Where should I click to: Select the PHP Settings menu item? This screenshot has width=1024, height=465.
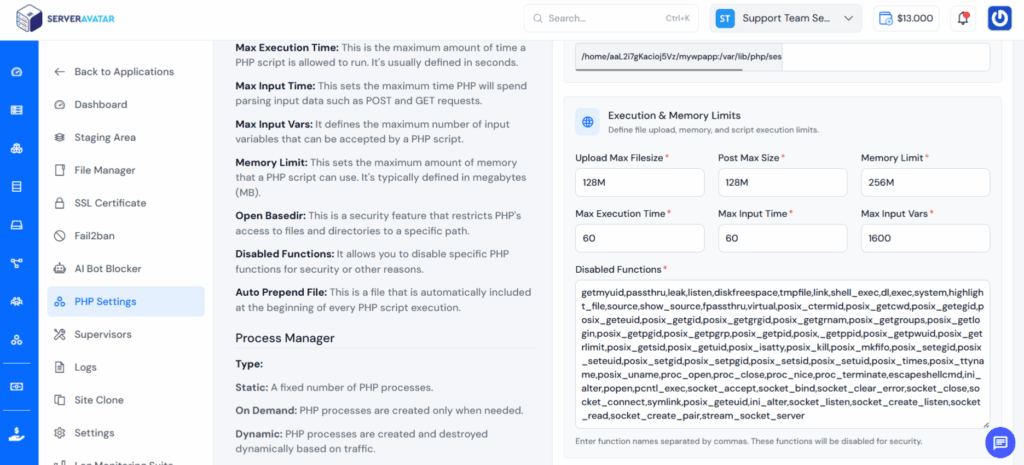tap(126, 302)
